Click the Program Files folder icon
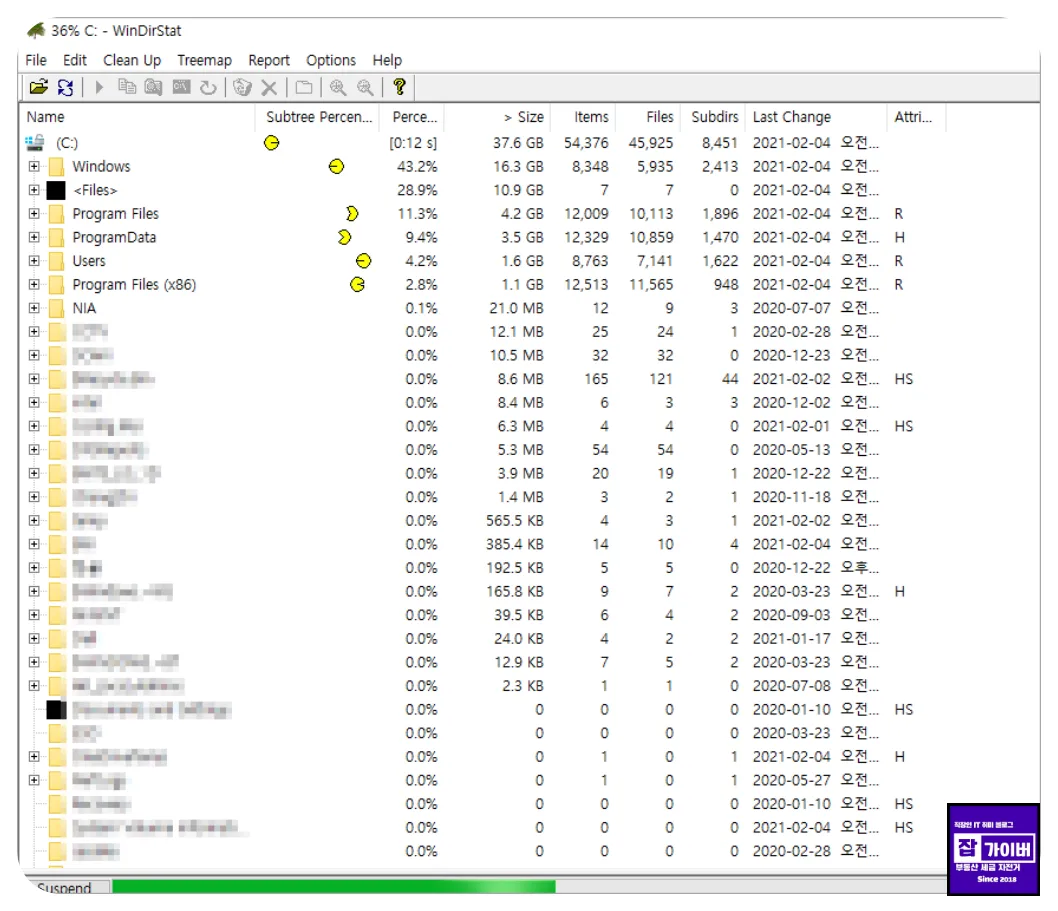 pyautogui.click(x=57, y=214)
